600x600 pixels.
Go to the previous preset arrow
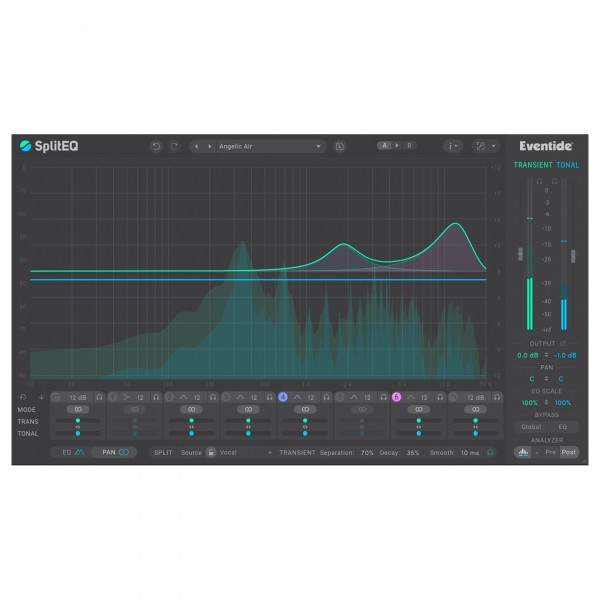(197, 146)
